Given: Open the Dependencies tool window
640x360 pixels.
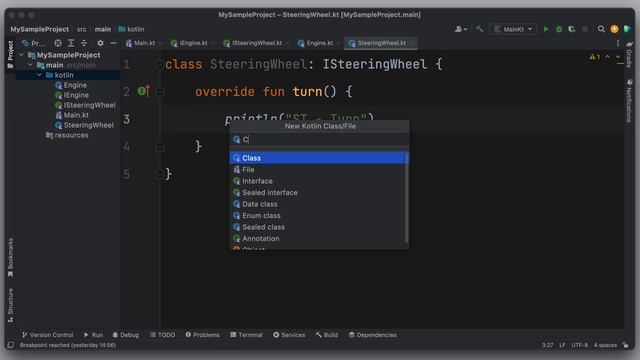Looking at the screenshot, I should coord(372,335).
